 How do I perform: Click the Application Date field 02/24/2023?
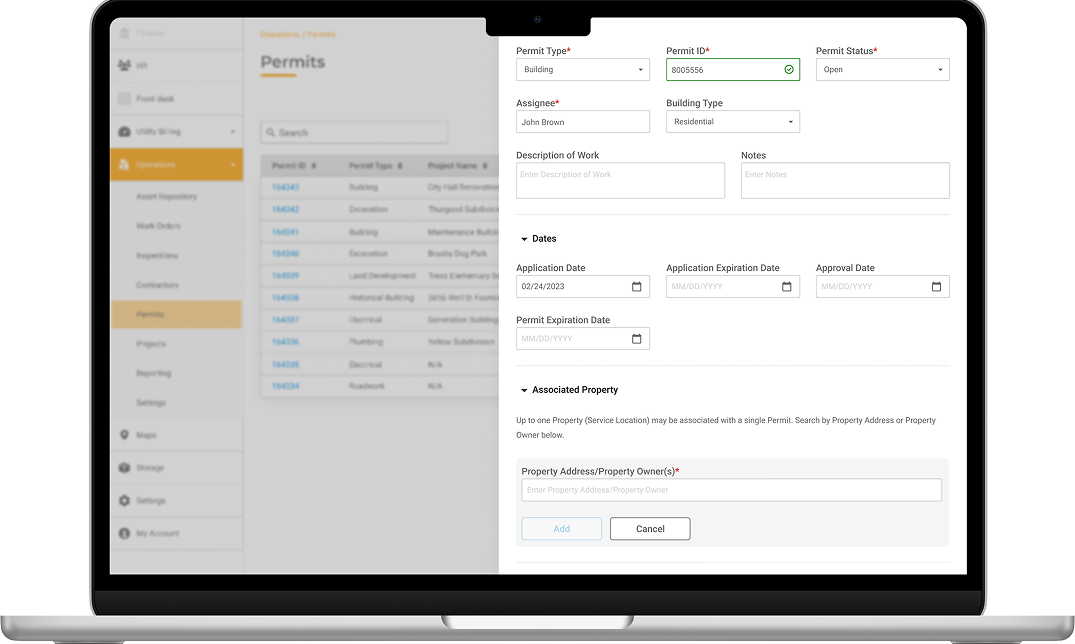583,287
